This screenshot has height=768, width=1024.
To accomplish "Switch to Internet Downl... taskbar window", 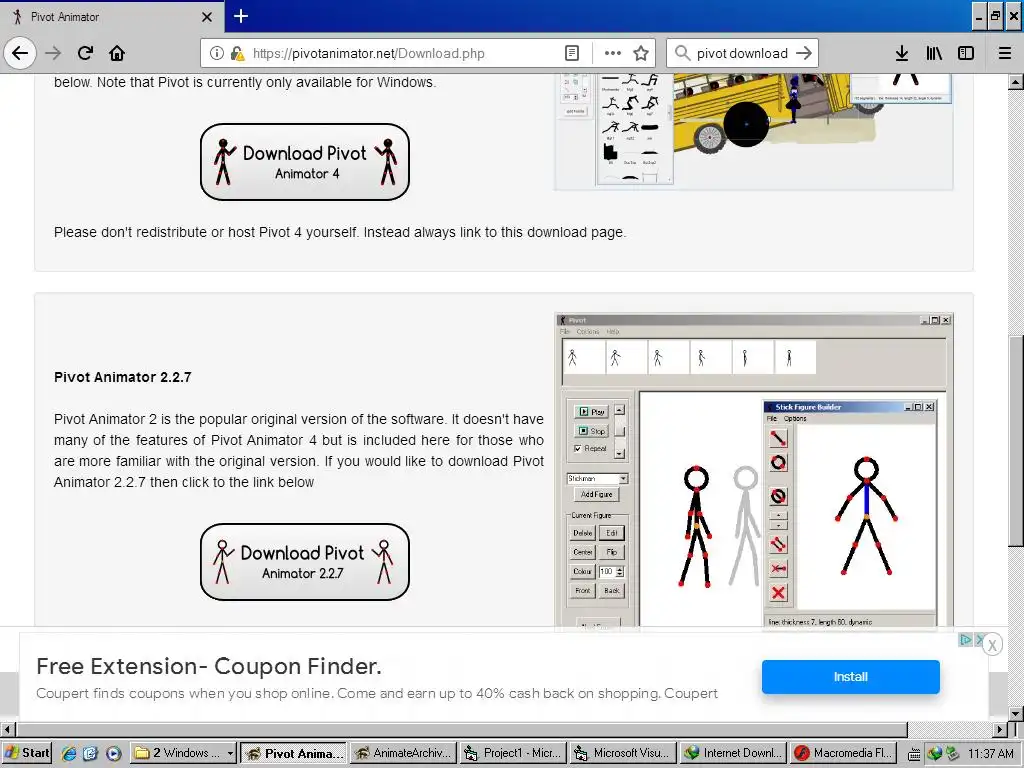I will (732, 753).
